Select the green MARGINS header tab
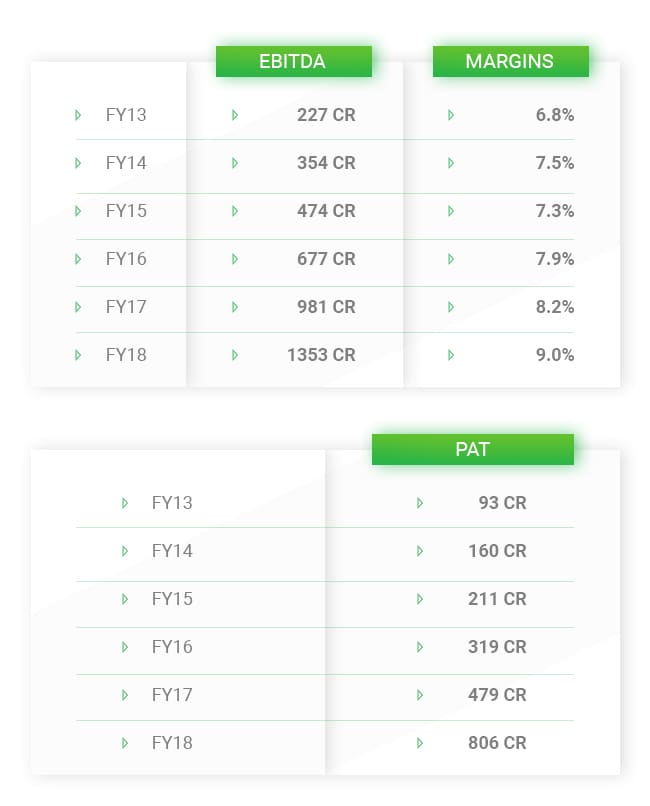 coord(510,61)
